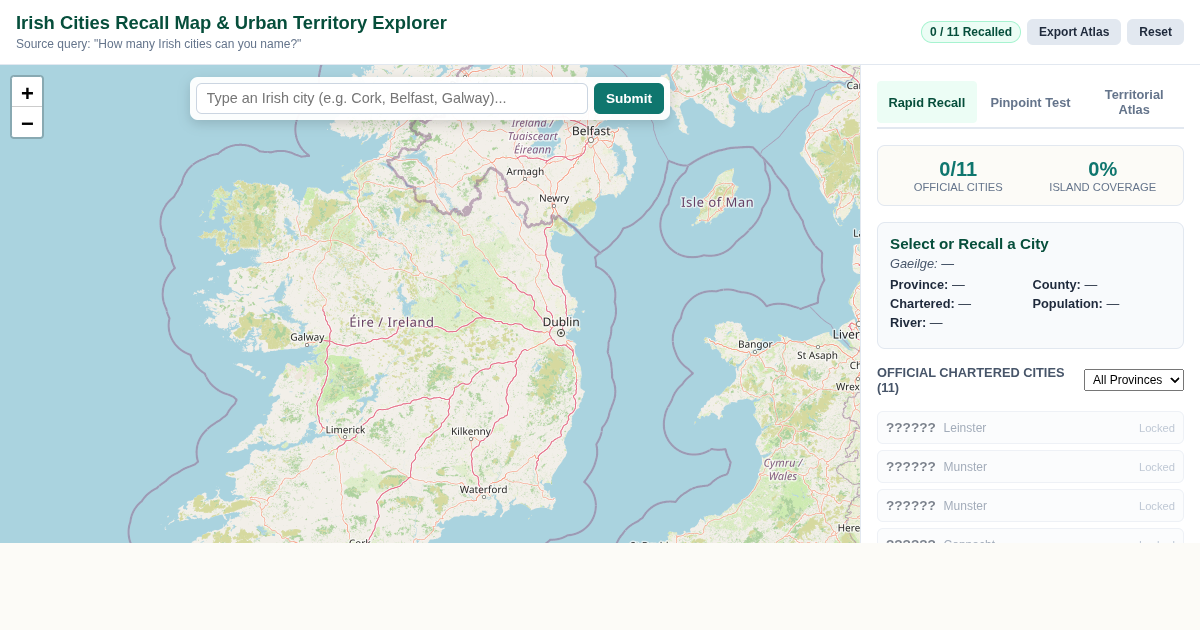Select the locked Leinster city row
The image size is (1200, 630).
coord(1030,428)
